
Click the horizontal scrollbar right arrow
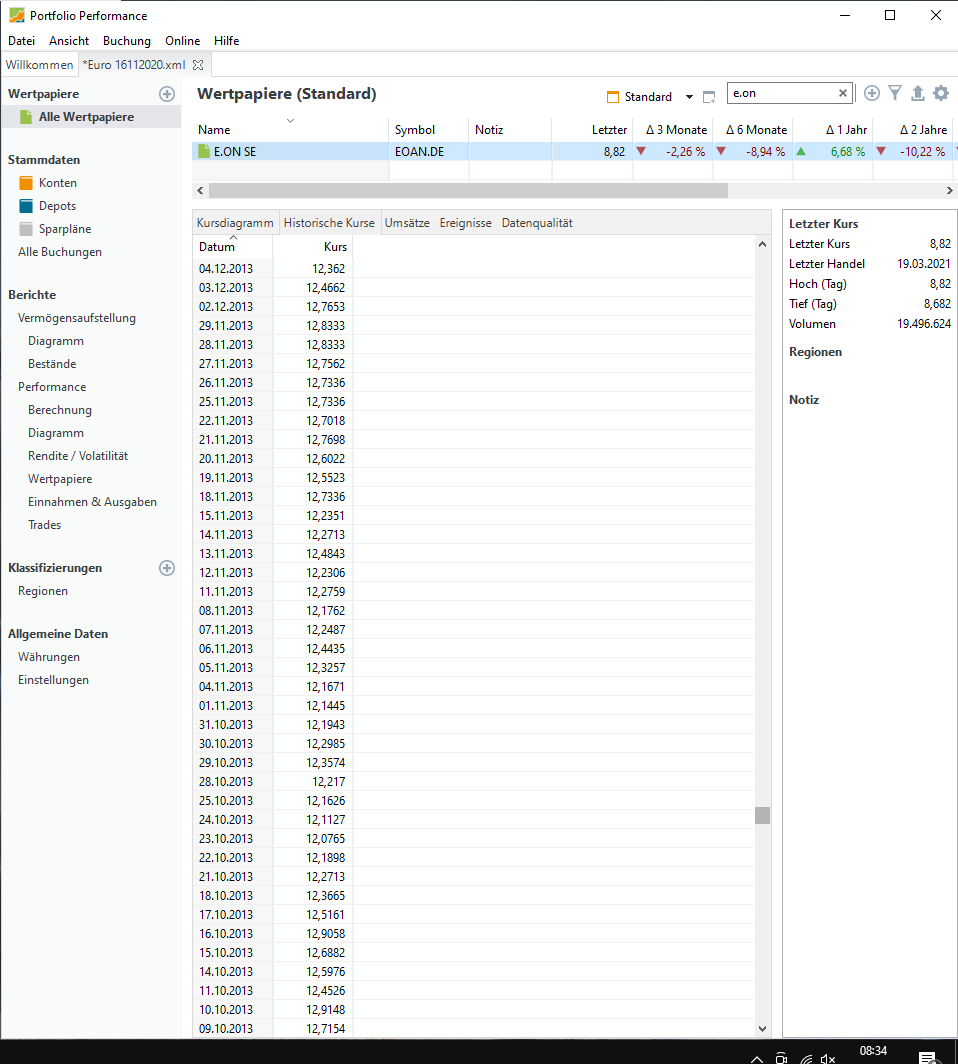pyautogui.click(x=949, y=191)
